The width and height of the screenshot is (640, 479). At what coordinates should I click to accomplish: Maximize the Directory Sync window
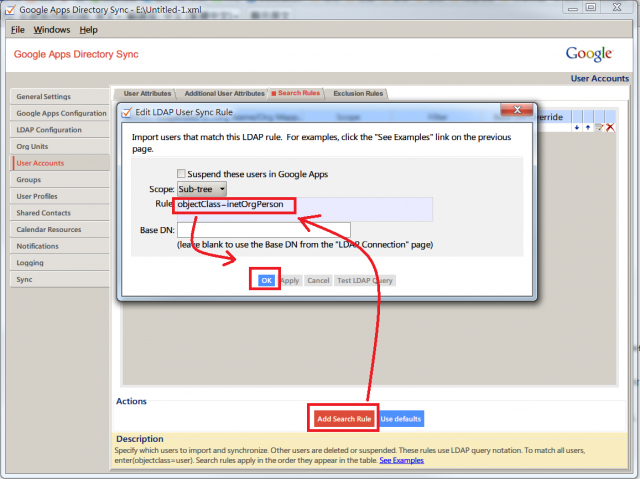[591, 7]
